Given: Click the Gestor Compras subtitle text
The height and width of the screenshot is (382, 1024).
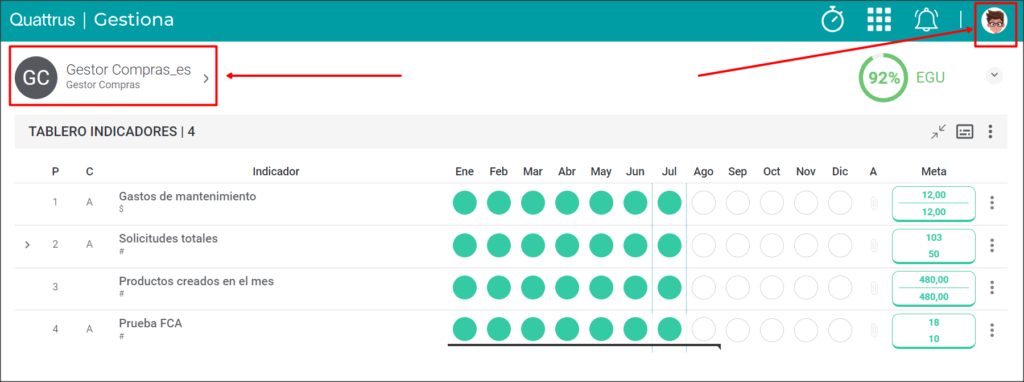Looking at the screenshot, I should (103, 86).
